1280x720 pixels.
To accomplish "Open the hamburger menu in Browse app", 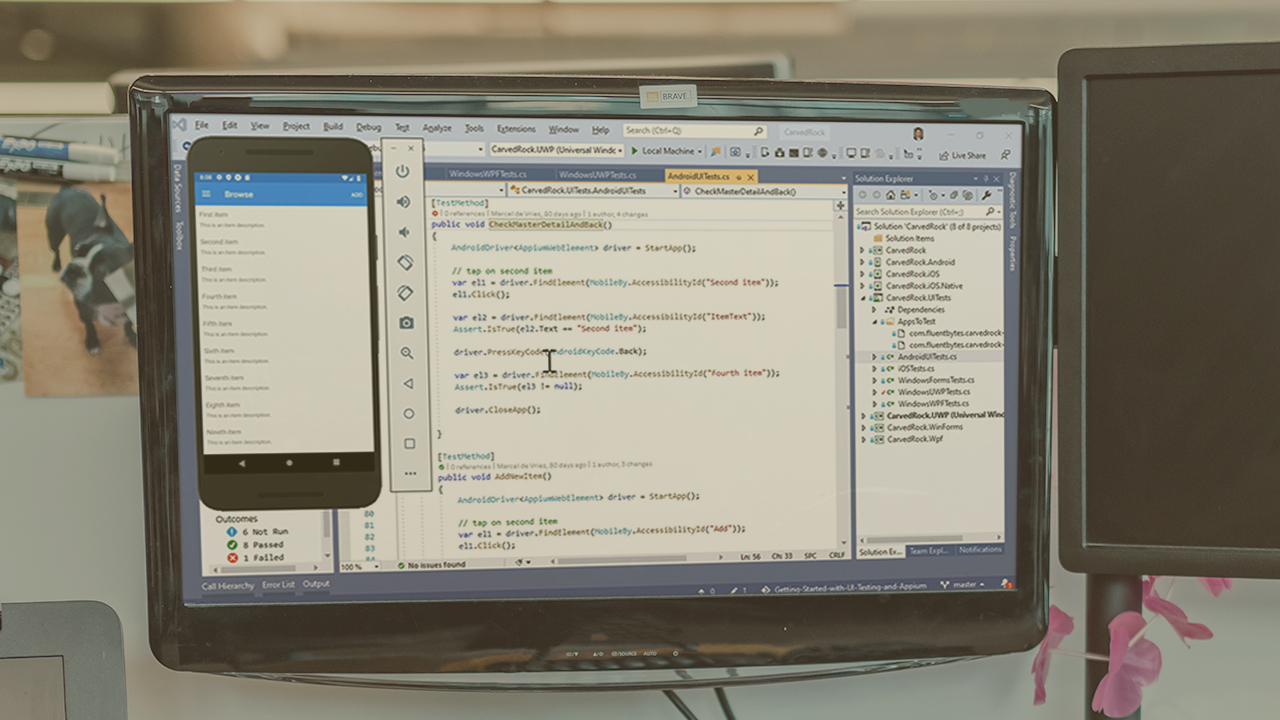I will (x=207, y=194).
